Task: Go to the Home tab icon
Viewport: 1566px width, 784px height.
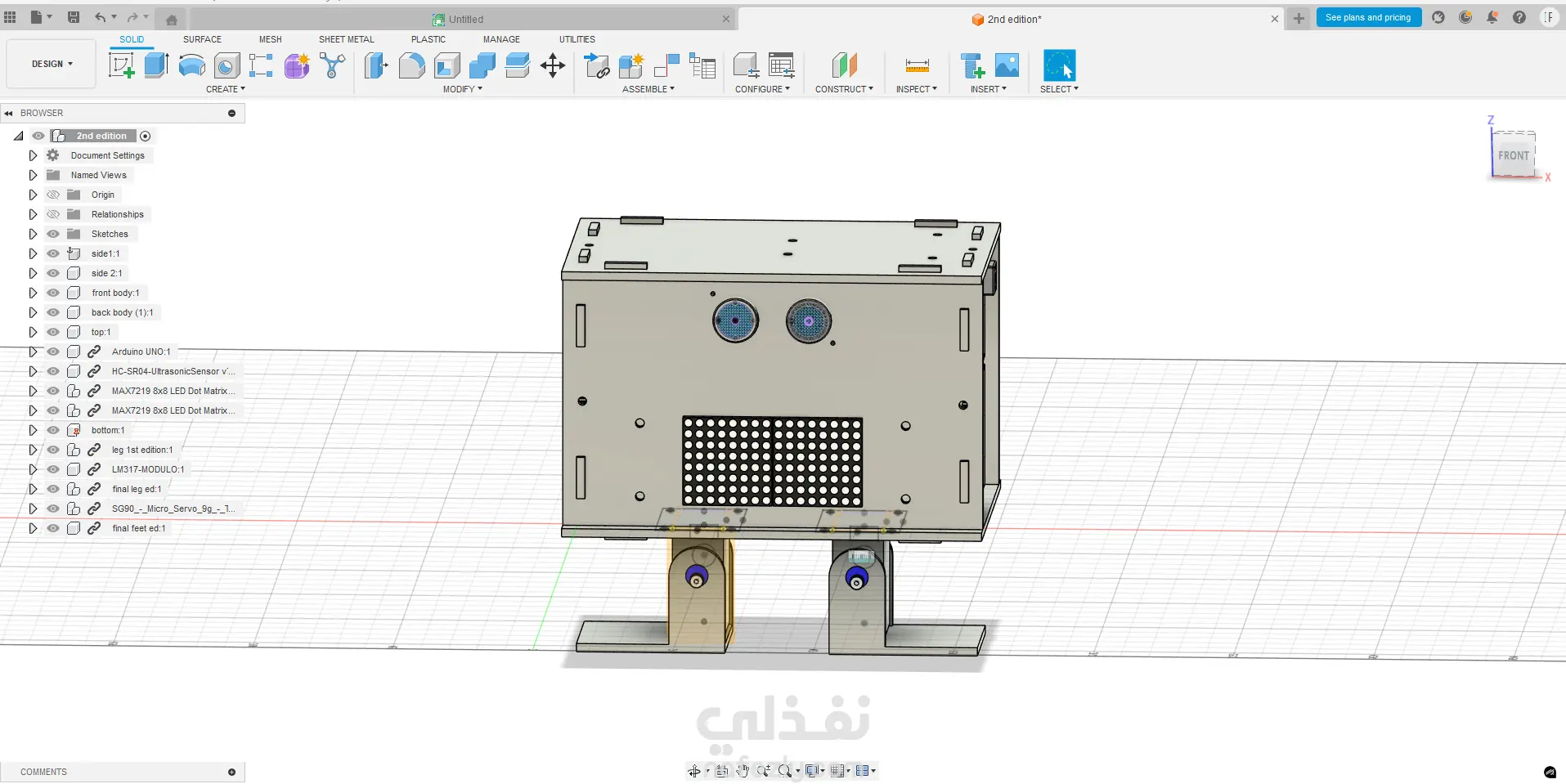Action: pos(172,20)
